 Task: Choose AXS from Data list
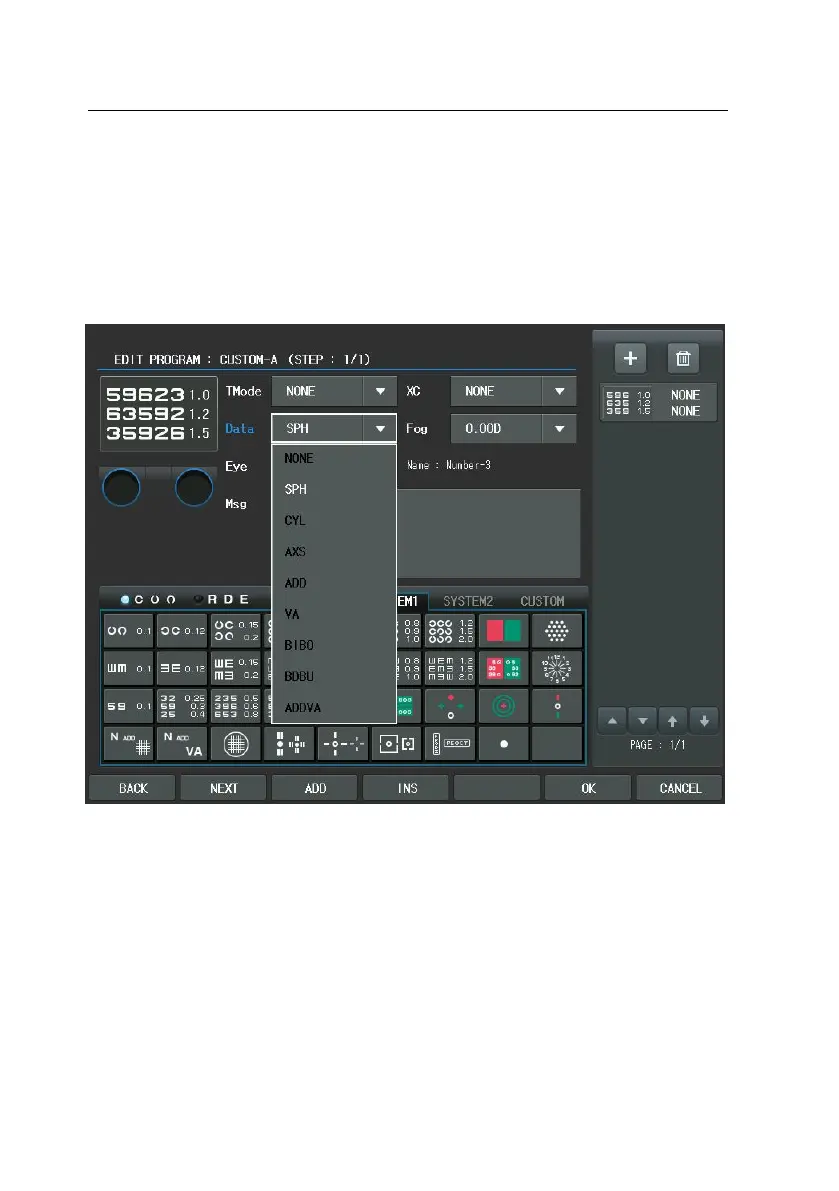[334, 551]
